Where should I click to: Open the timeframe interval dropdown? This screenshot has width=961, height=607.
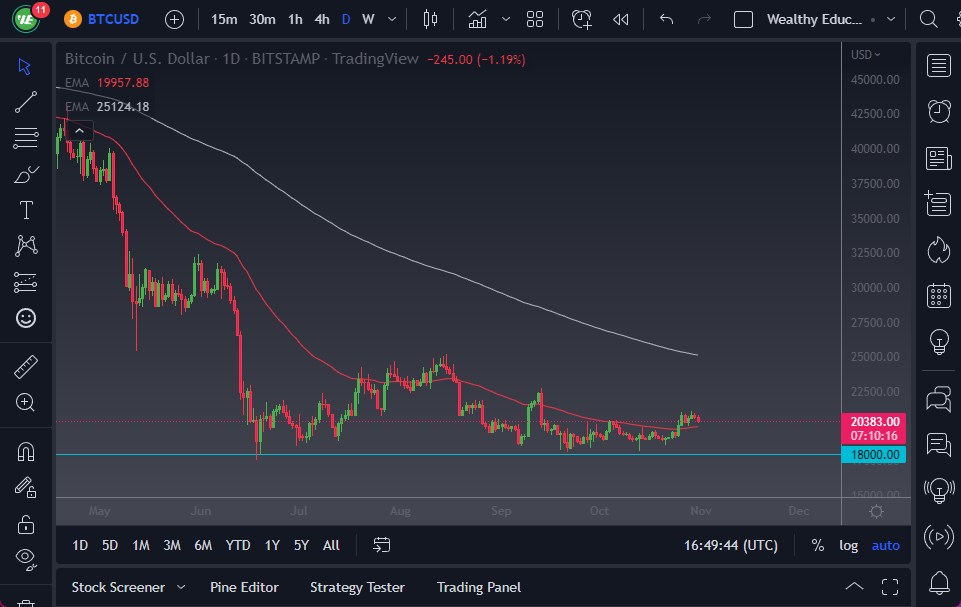[391, 18]
